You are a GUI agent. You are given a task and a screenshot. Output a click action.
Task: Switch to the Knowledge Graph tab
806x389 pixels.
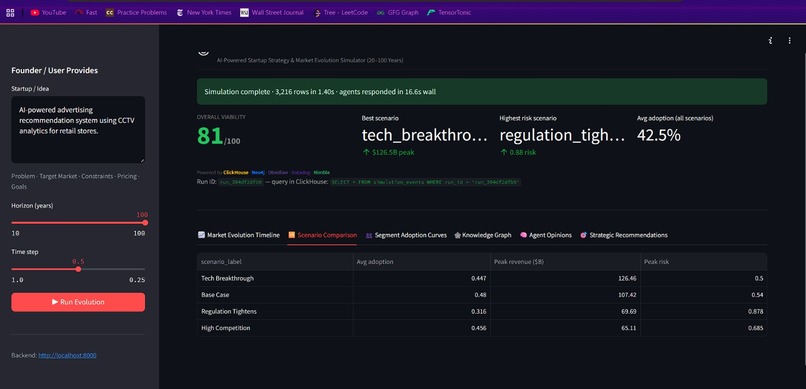(x=483, y=235)
